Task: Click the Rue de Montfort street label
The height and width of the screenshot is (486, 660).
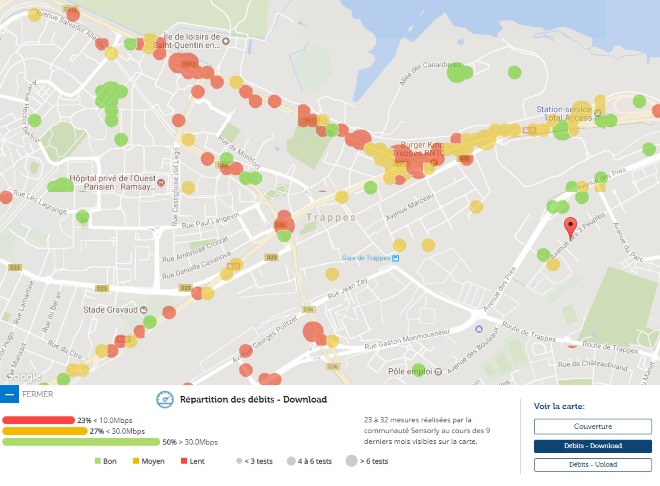Action: pos(239,152)
